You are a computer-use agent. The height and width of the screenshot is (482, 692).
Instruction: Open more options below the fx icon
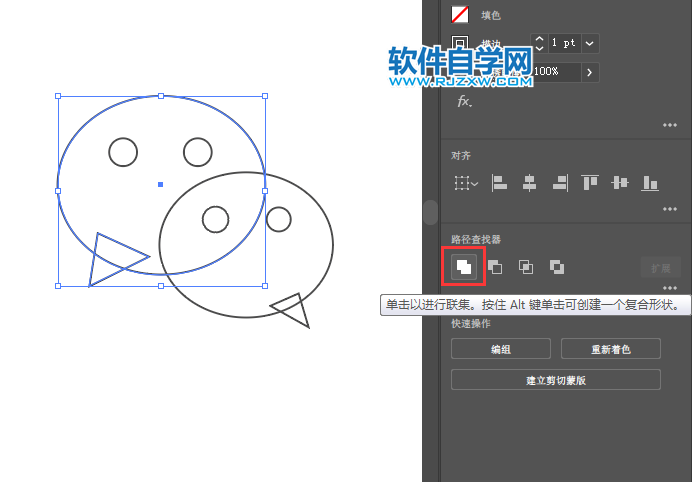(669, 125)
